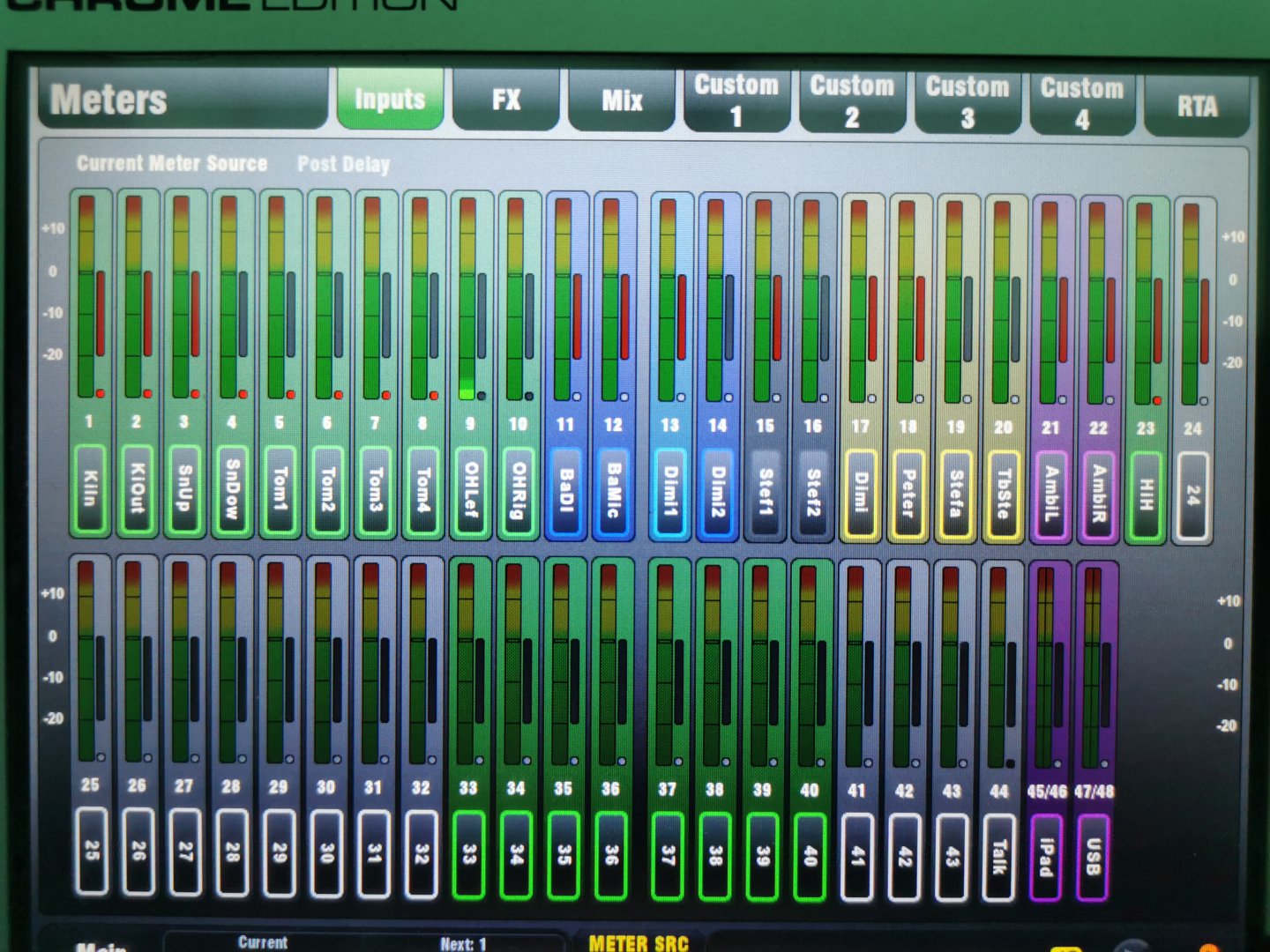The height and width of the screenshot is (952, 1270).
Task: Select the Peter channel 18 label
Action: click(x=908, y=495)
